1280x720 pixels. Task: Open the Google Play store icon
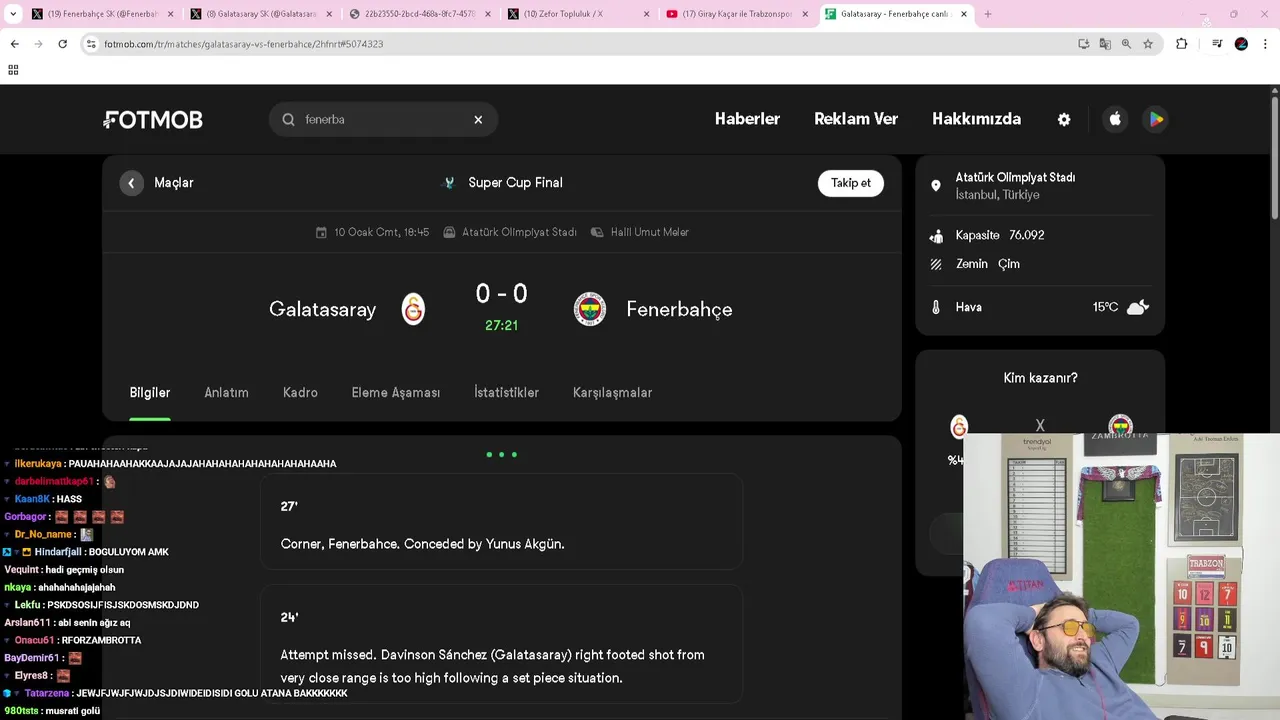(x=1156, y=119)
